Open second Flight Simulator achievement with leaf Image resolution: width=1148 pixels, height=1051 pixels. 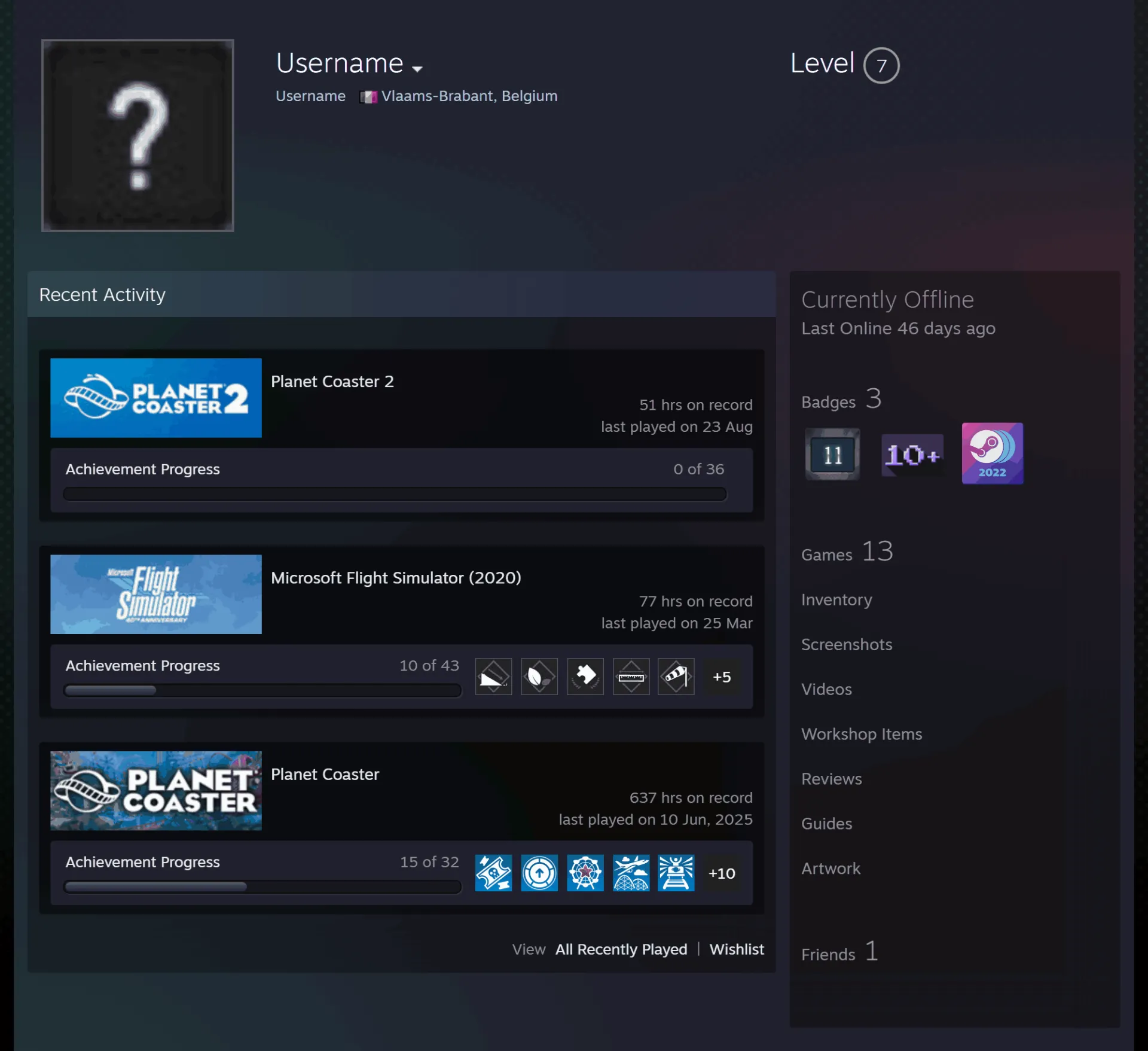(x=539, y=677)
